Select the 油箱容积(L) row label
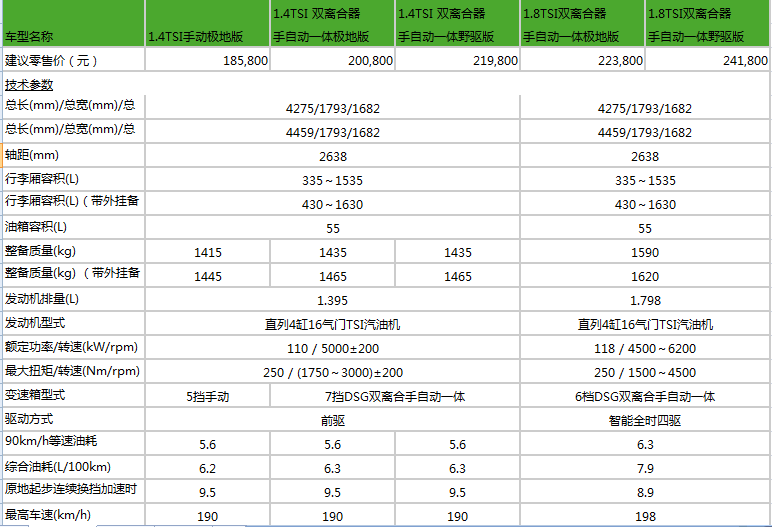This screenshot has height=527, width=772. tap(72, 228)
